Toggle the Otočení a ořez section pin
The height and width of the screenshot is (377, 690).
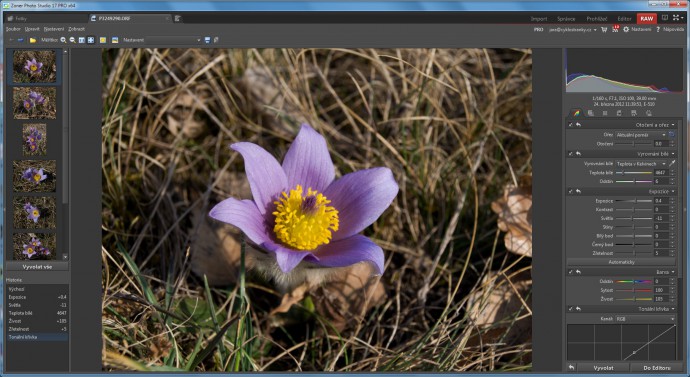(571, 125)
